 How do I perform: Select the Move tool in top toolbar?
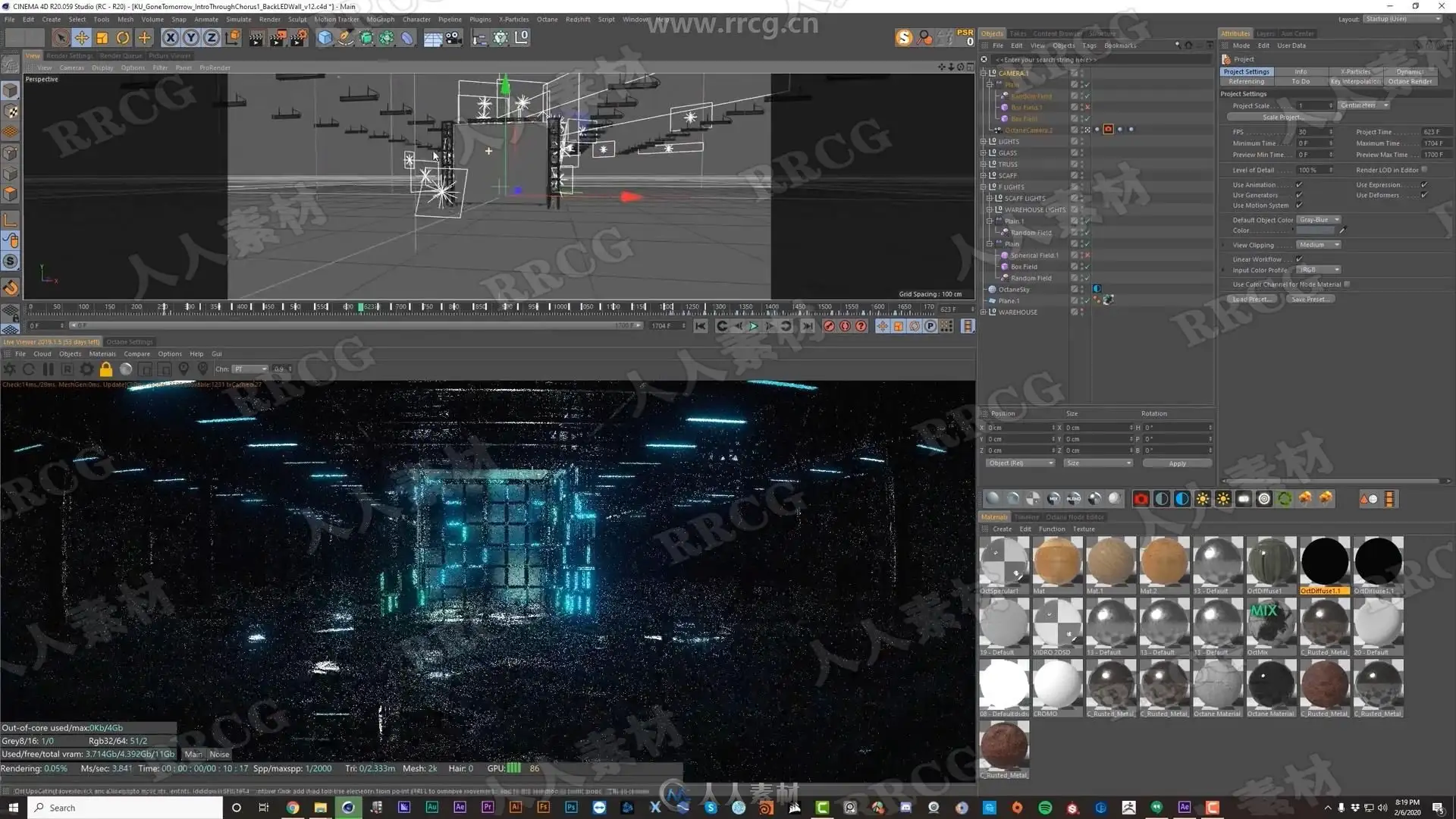(x=81, y=37)
